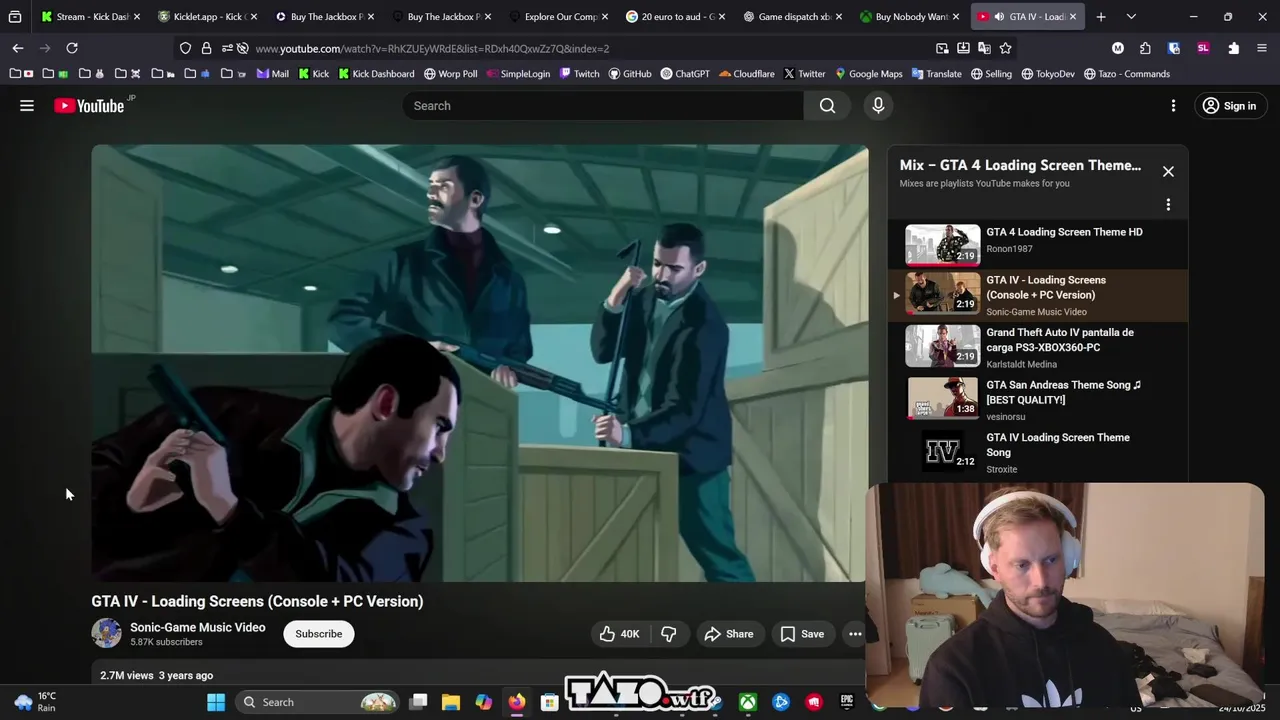Click the magnifier search button
The height and width of the screenshot is (720, 1280).
point(827,106)
